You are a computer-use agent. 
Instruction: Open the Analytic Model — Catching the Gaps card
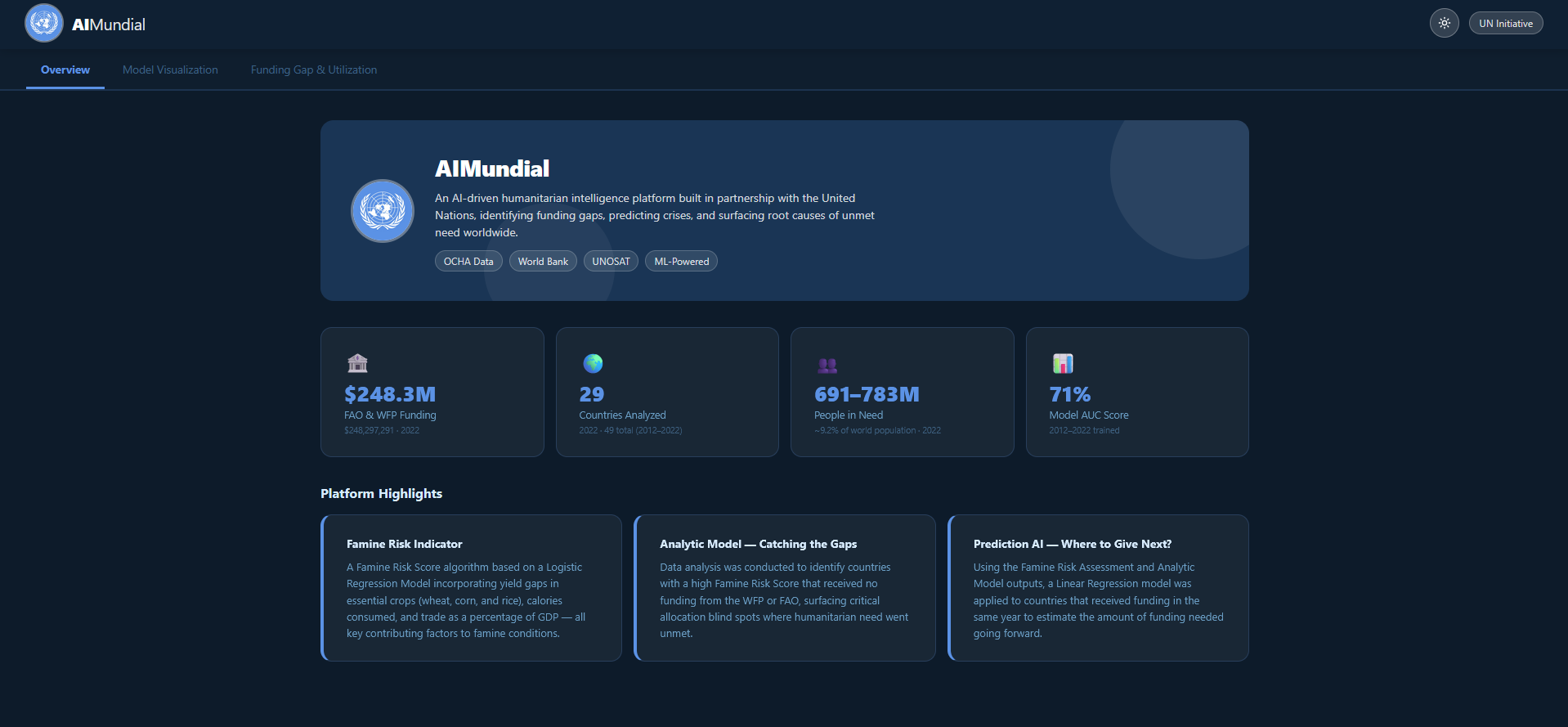click(x=785, y=588)
